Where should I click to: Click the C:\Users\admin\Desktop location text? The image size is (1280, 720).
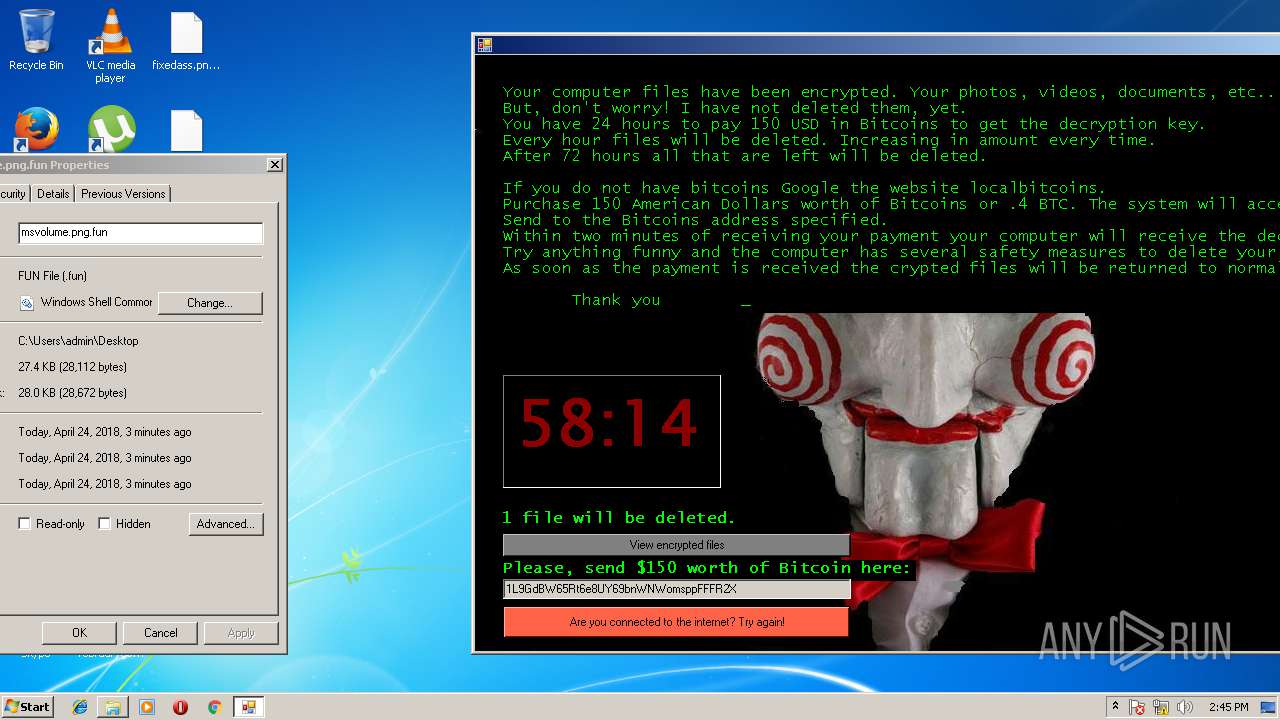point(78,341)
